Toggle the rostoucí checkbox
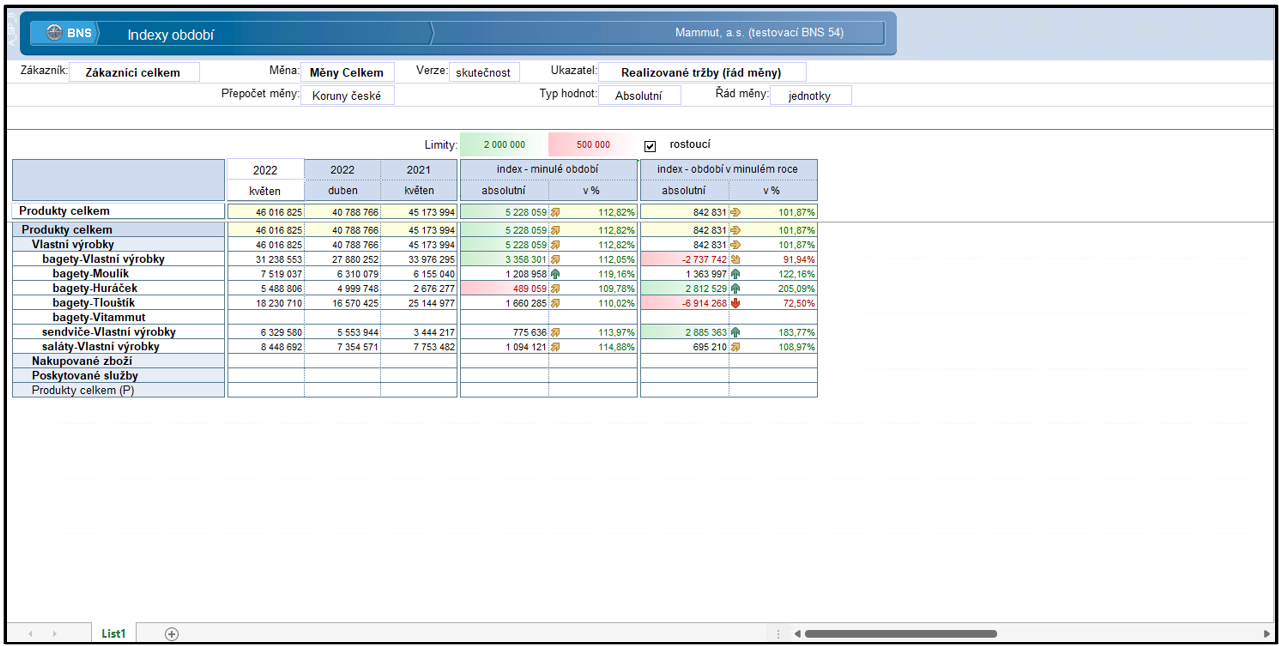The image size is (1279, 646). coord(650,146)
